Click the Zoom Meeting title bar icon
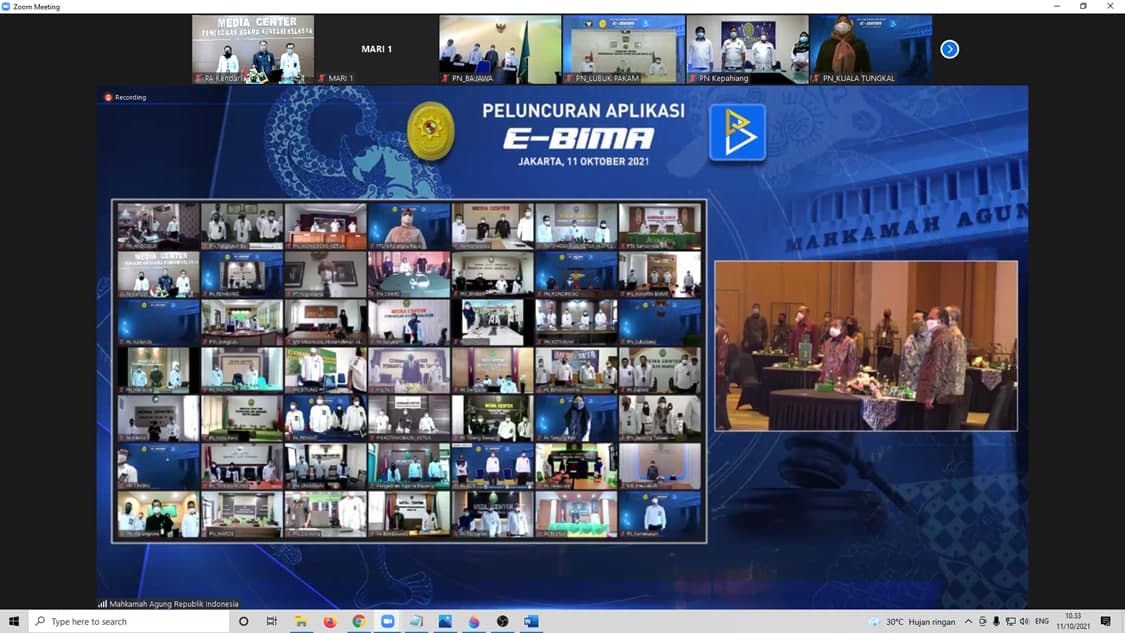The width and height of the screenshot is (1125, 633). [x=6, y=6]
